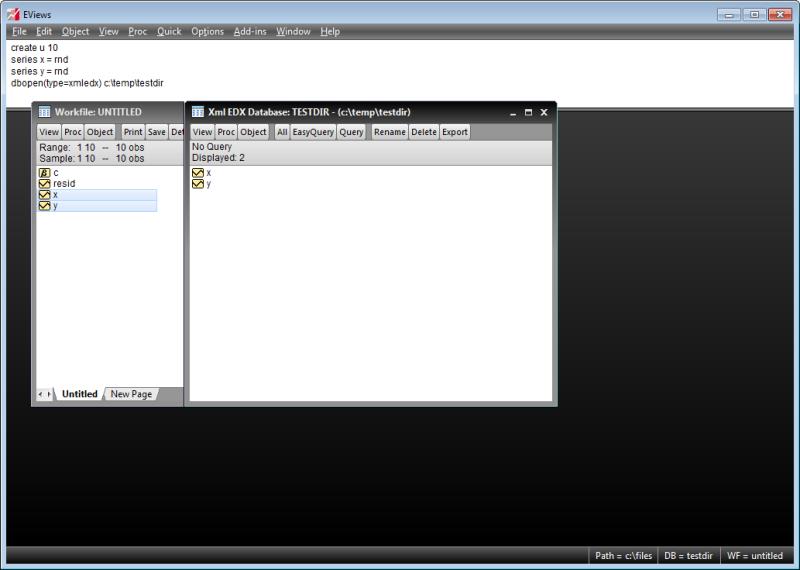This screenshot has height=570, width=800.
Task: Open the Proc dropdown in the workfile toolbar
Action: pyautogui.click(x=73, y=132)
